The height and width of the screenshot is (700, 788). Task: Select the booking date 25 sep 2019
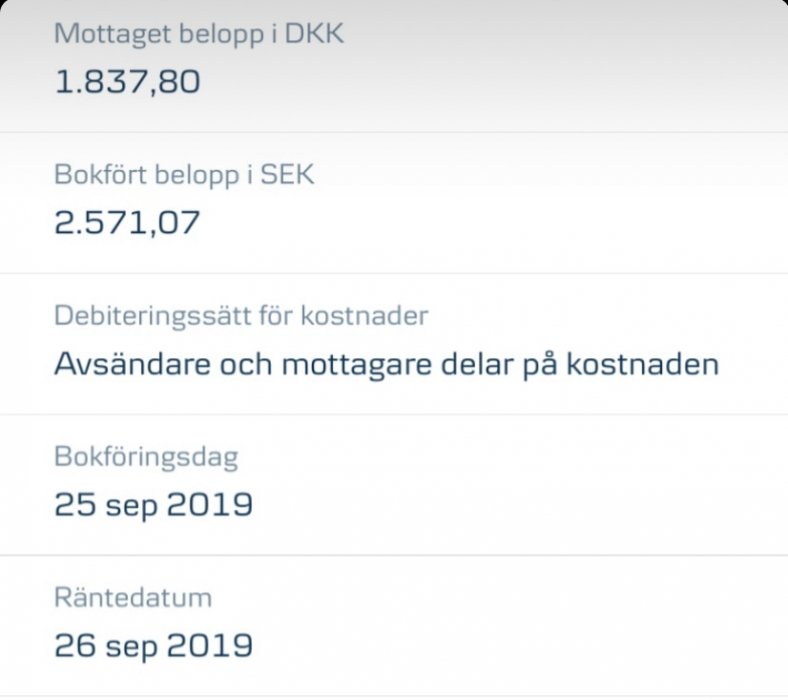(x=153, y=505)
